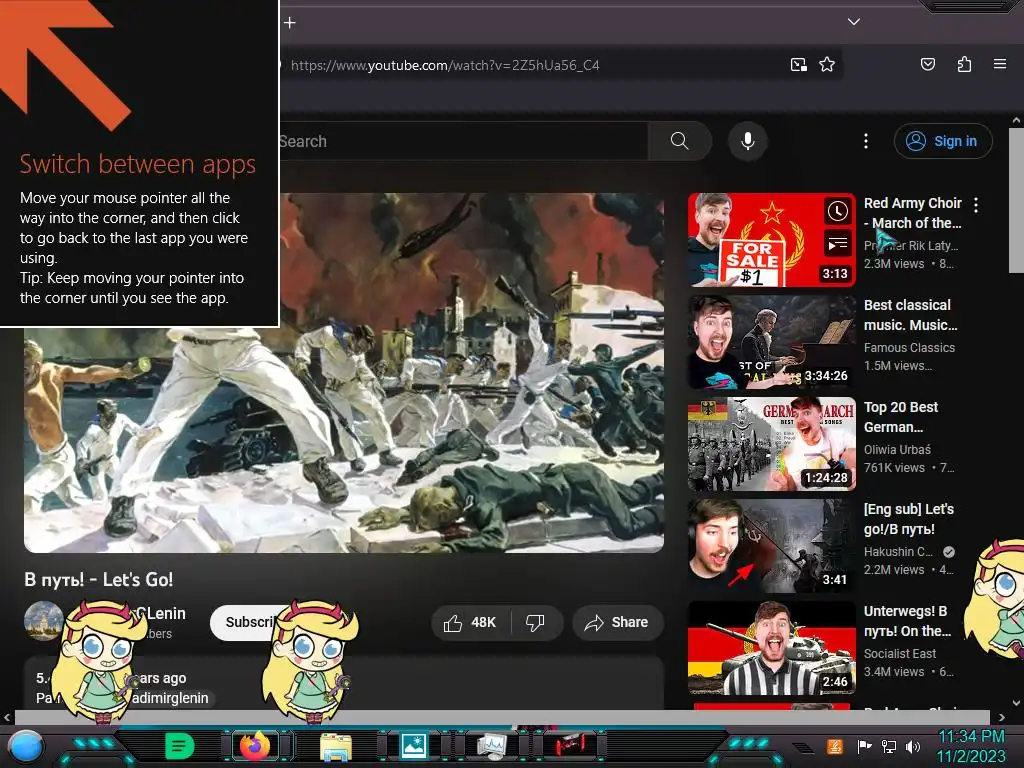Image resolution: width=1024 pixels, height=768 pixels.
Task: Click the channel avatar beside the Subscribe button
Action: click(x=43, y=620)
